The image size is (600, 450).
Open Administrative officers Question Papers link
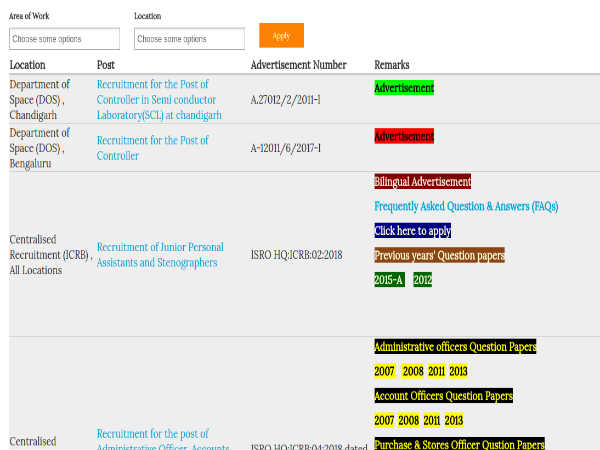coord(455,347)
